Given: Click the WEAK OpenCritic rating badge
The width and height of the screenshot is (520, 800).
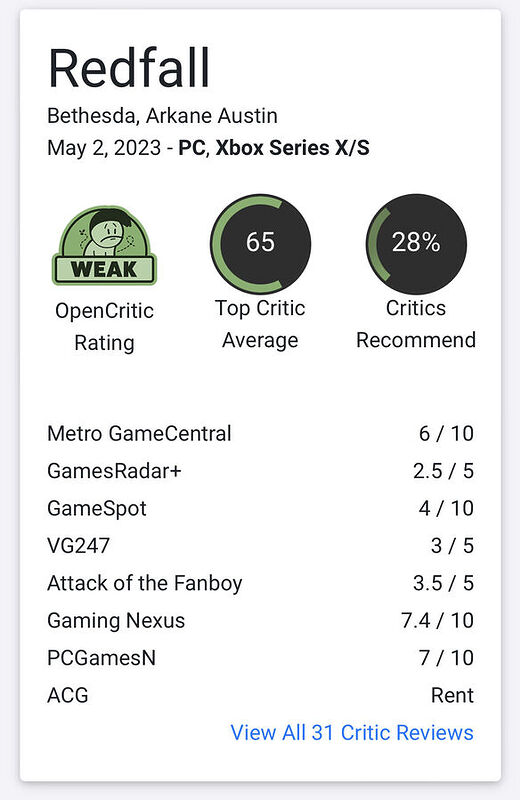Looking at the screenshot, I should [104, 245].
